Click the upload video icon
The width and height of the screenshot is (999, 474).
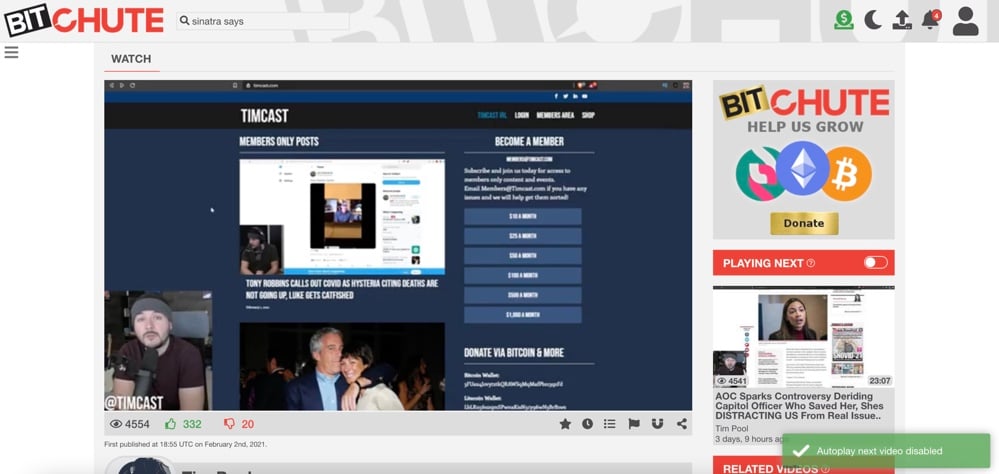coord(902,20)
